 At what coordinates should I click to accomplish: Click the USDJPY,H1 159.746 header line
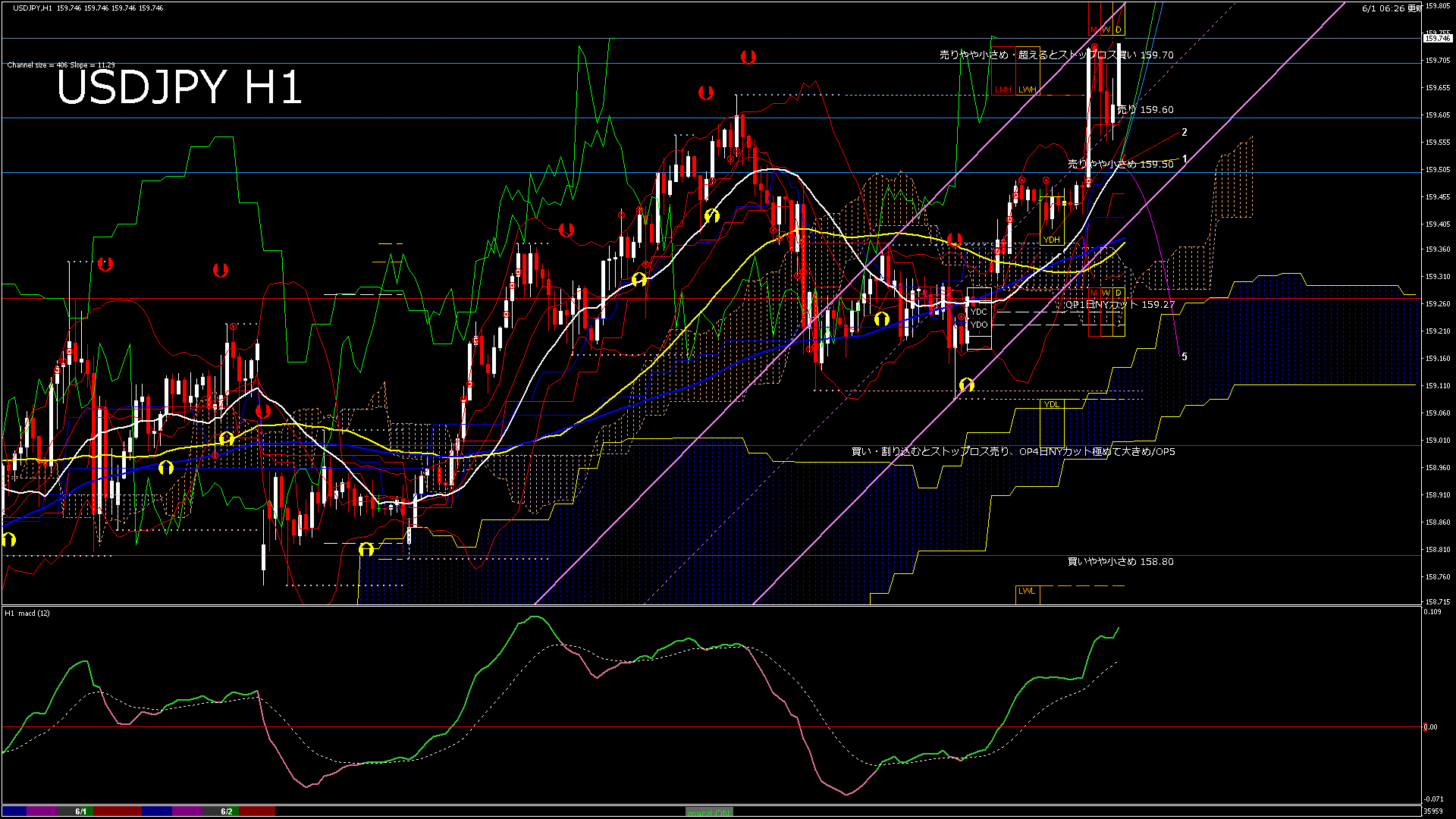(x=88, y=8)
